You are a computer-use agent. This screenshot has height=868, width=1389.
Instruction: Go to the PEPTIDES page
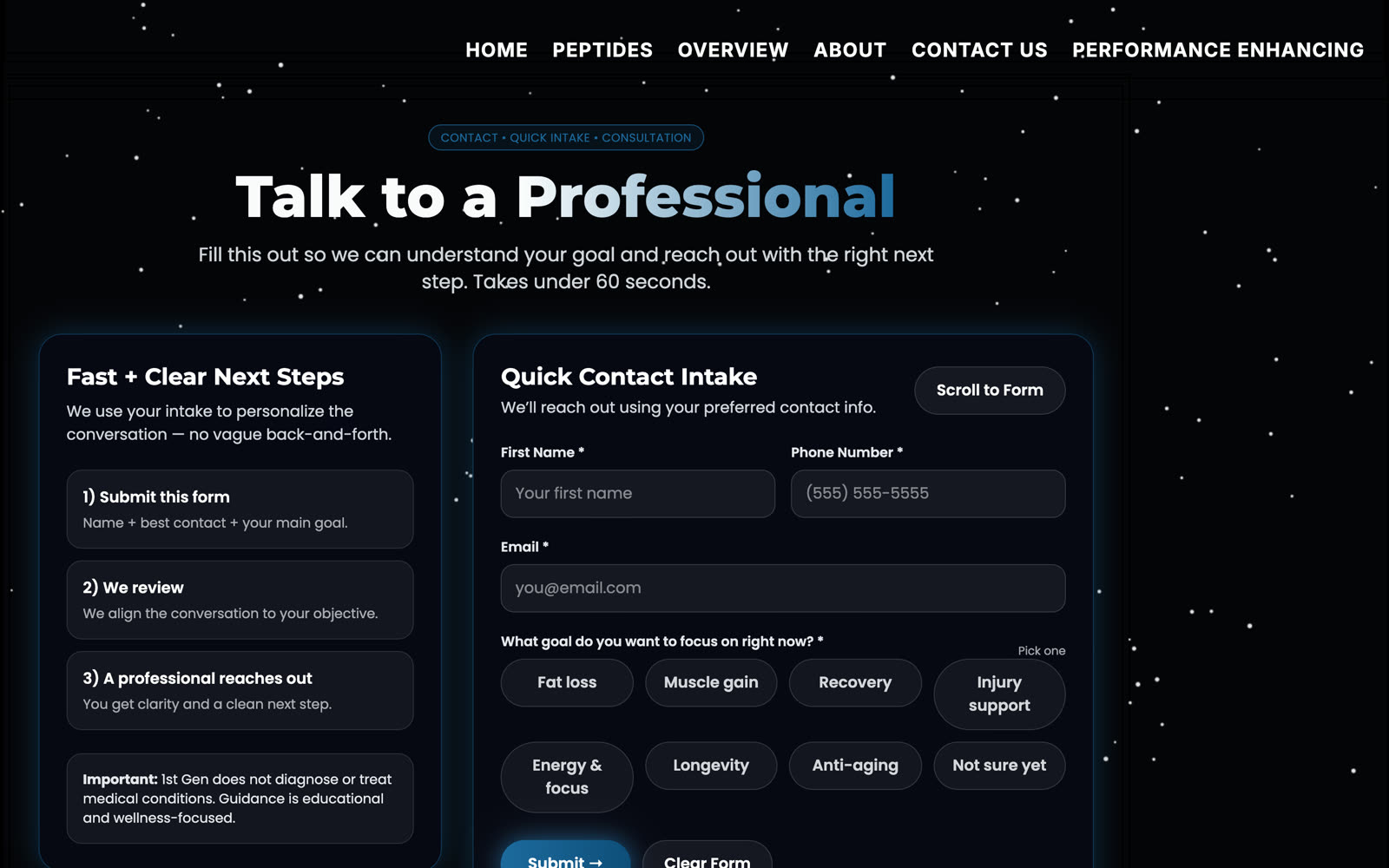pos(602,50)
